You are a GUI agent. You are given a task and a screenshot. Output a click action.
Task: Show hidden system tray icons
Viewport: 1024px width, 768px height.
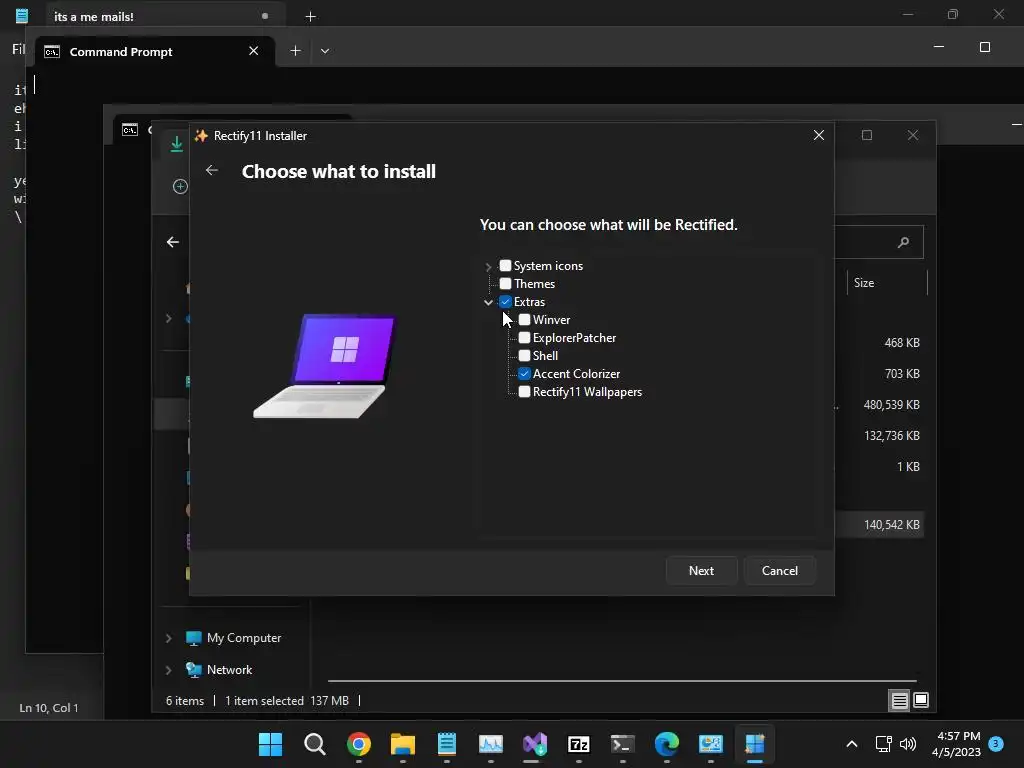point(852,744)
